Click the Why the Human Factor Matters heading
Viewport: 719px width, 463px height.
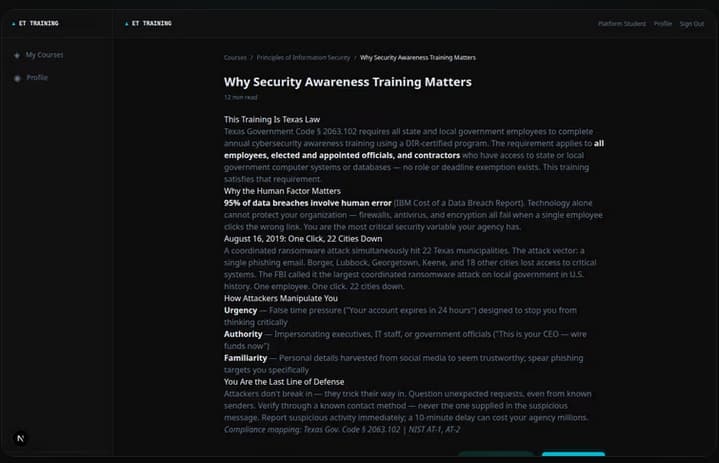[x=282, y=191]
